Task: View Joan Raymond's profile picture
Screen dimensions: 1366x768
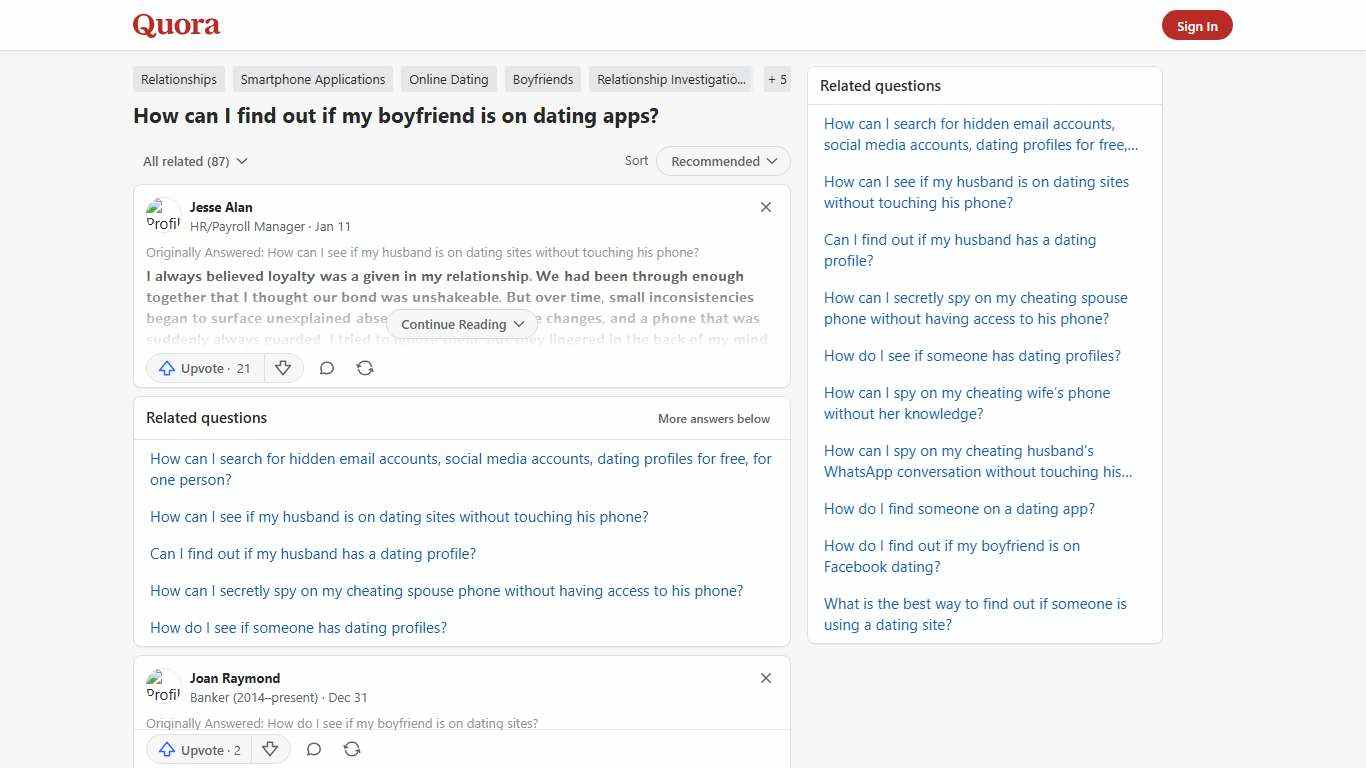Action: (x=163, y=685)
